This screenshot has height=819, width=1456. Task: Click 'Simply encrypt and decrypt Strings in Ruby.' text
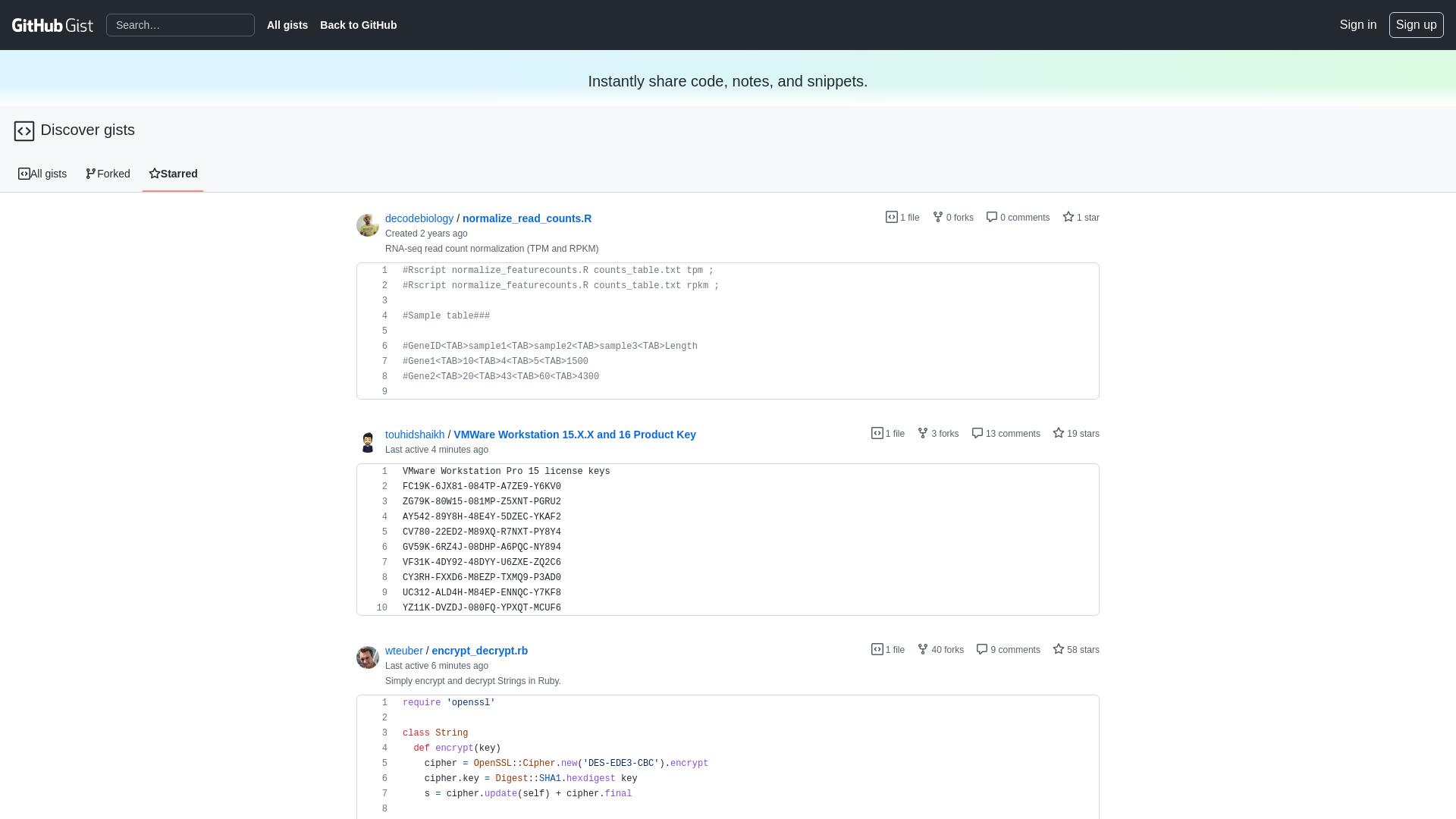point(473,681)
